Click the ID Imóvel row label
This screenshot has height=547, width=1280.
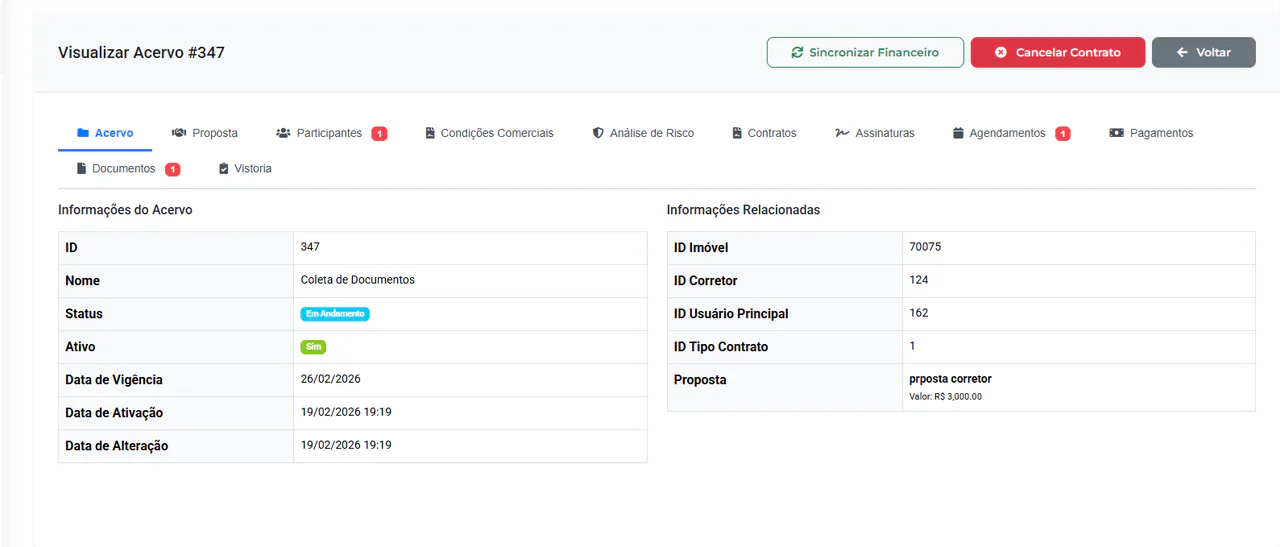[x=701, y=248]
